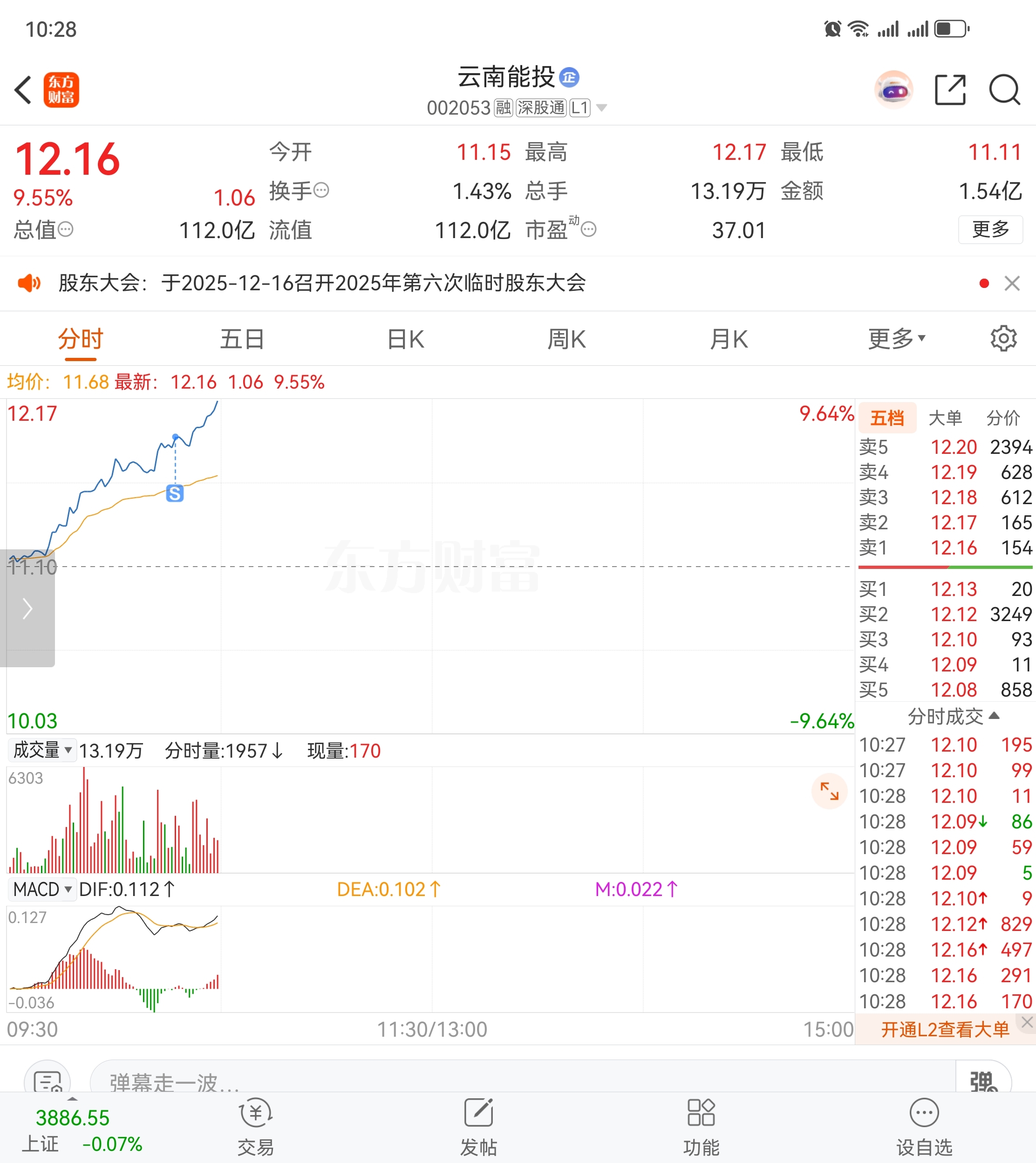1036x1163 pixels.
Task: Open chart settings gear icon
Action: pyautogui.click(x=1003, y=339)
